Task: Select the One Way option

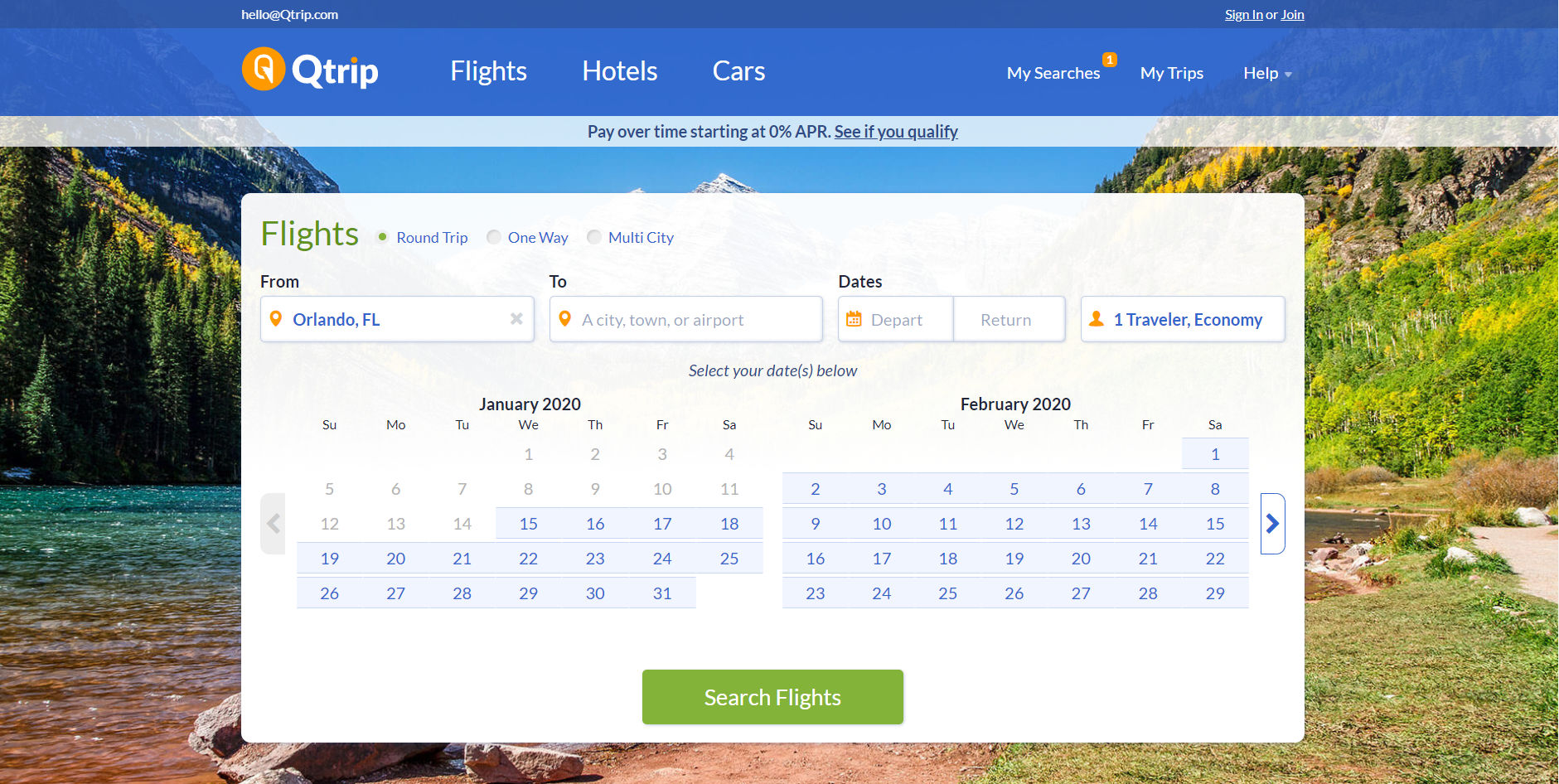Action: pos(527,238)
